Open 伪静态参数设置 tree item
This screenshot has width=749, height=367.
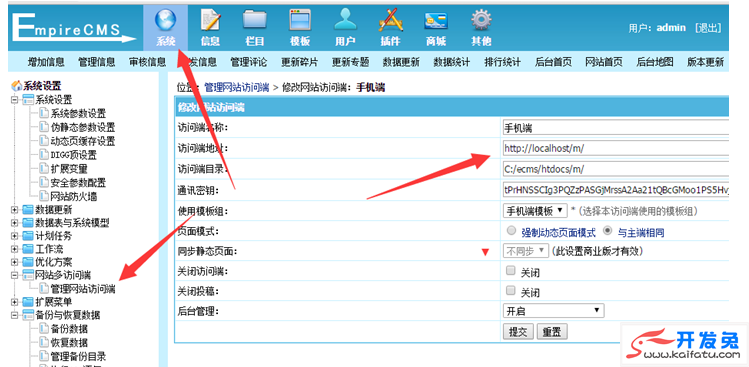(x=83, y=128)
